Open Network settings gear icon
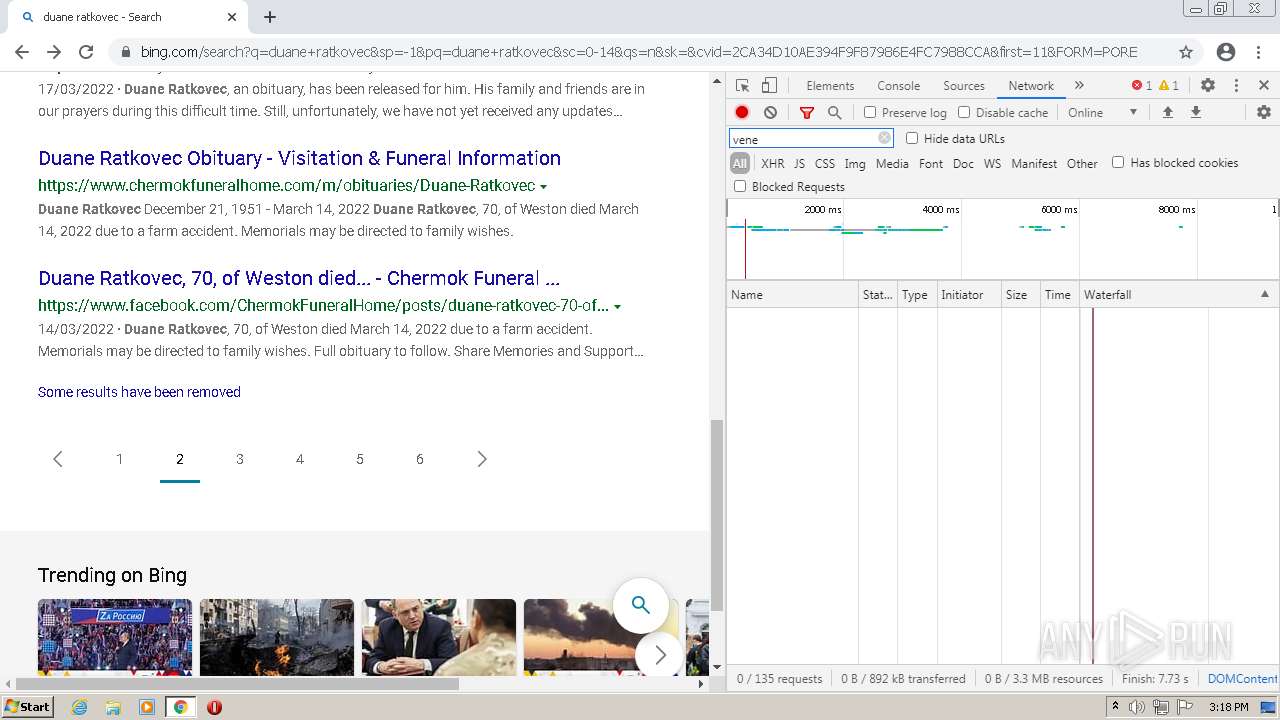Viewport: 1280px width, 720px height. tap(1263, 113)
